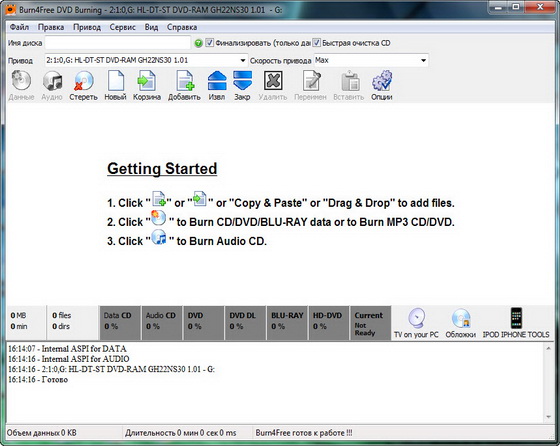Click status bar 'Длительность 0 мин 0 сек'
Viewport: 560px width, 446px height.
pos(180,433)
